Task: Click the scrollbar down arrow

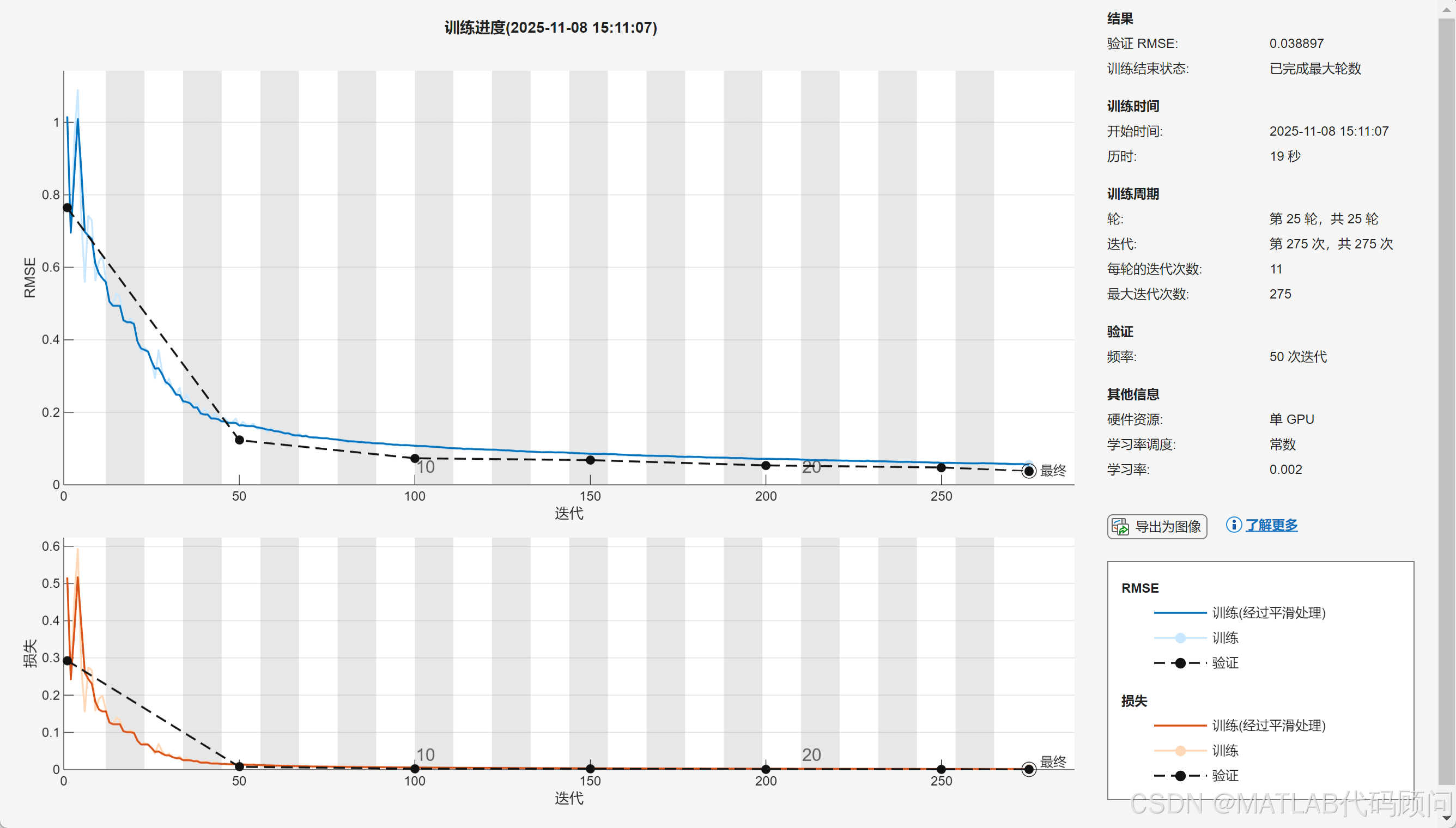Action: click(x=1446, y=818)
